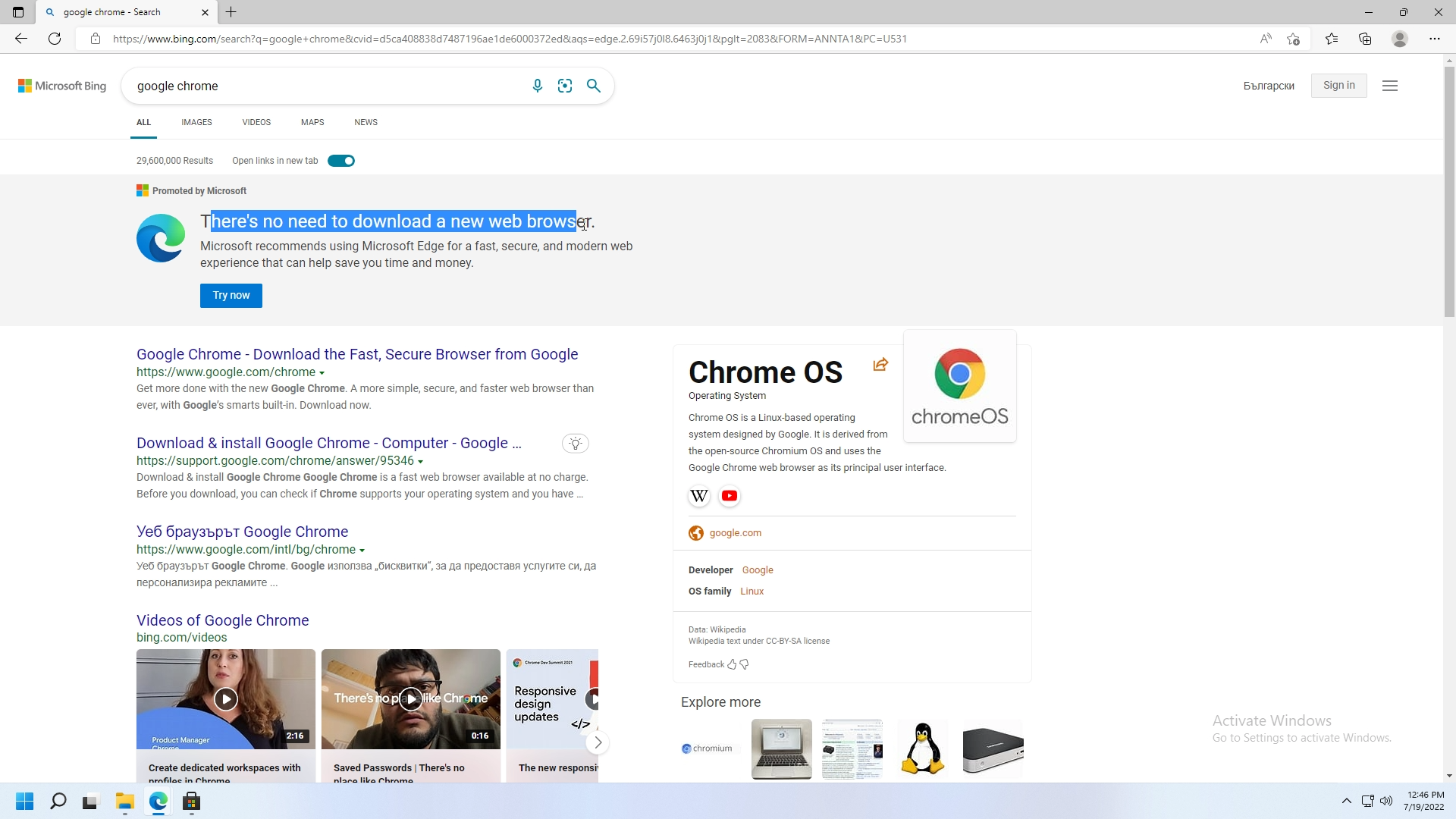The width and height of the screenshot is (1456, 819).
Task: Select the ALL search tab
Action: [143, 122]
